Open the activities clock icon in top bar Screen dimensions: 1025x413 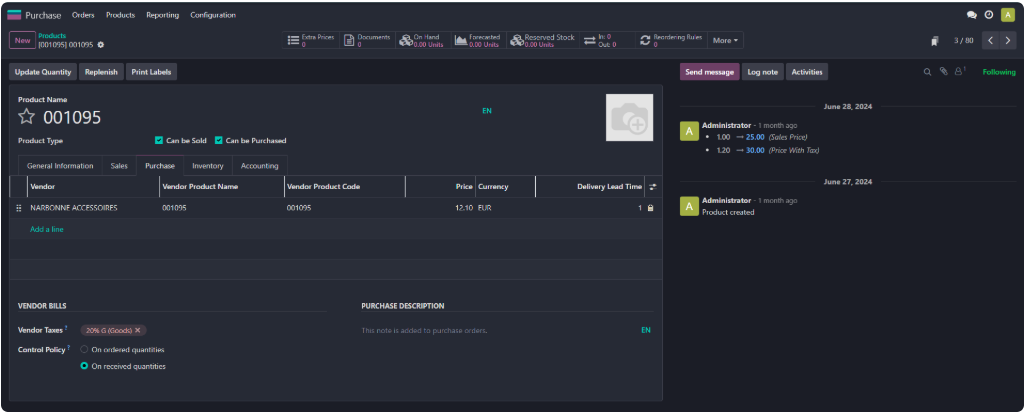coord(989,15)
